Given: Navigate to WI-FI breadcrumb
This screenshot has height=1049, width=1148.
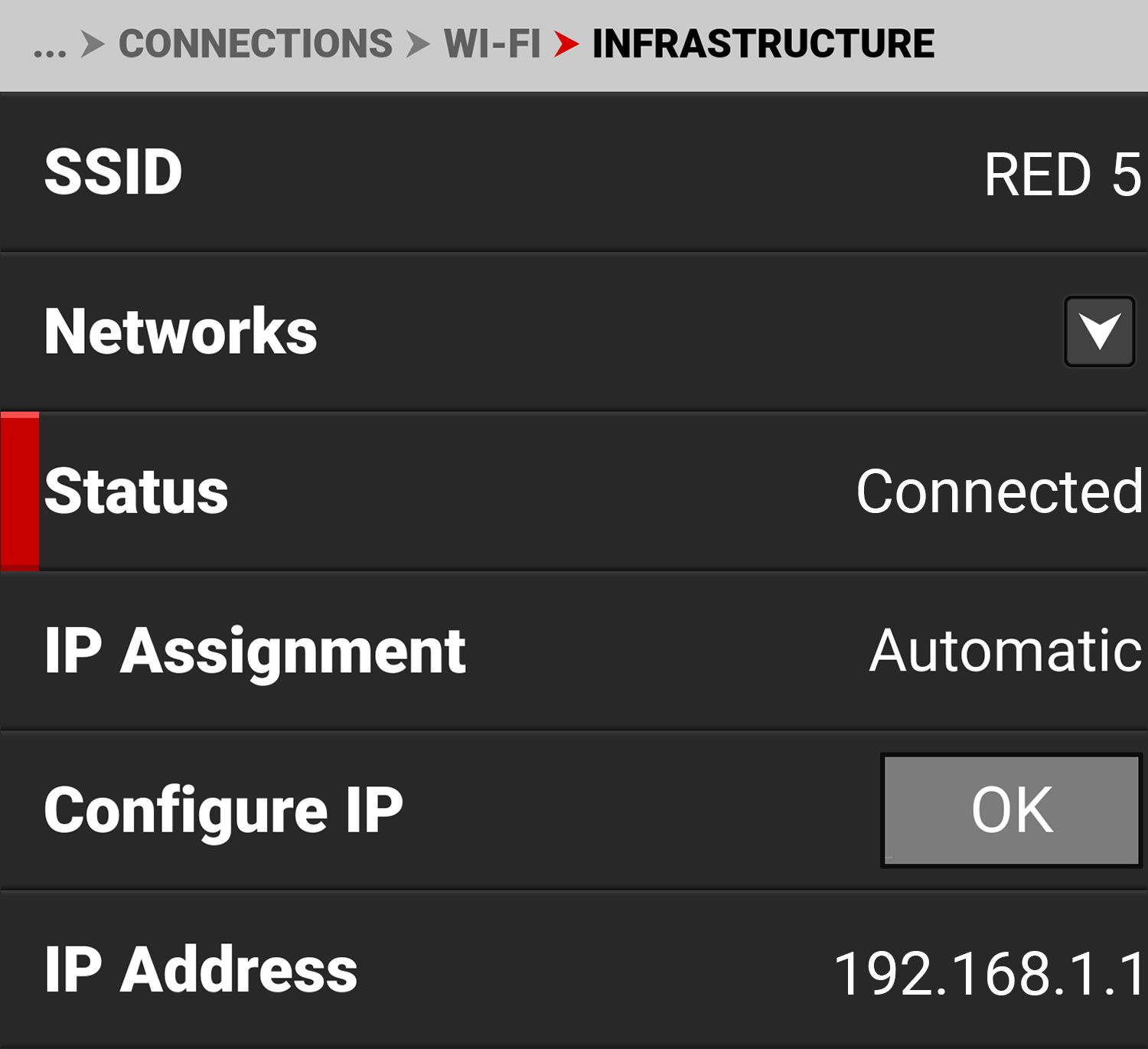Looking at the screenshot, I should click(492, 44).
